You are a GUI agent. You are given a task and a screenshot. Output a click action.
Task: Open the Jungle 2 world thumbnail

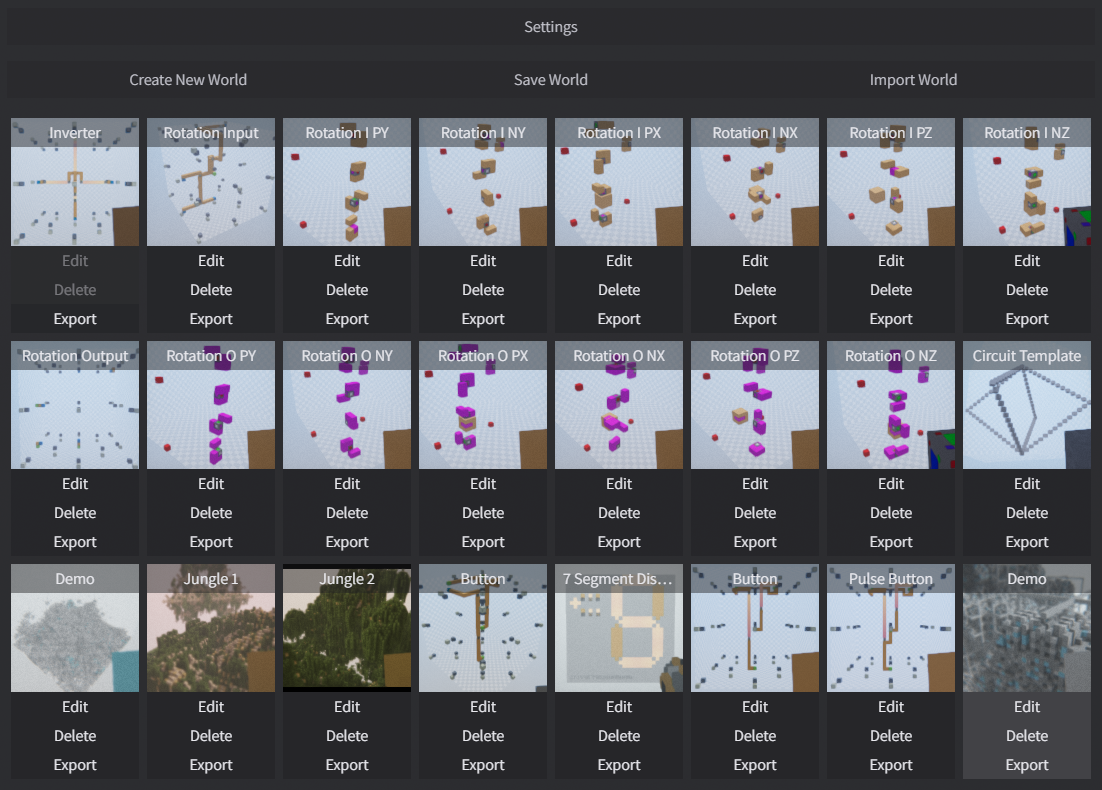pos(346,628)
